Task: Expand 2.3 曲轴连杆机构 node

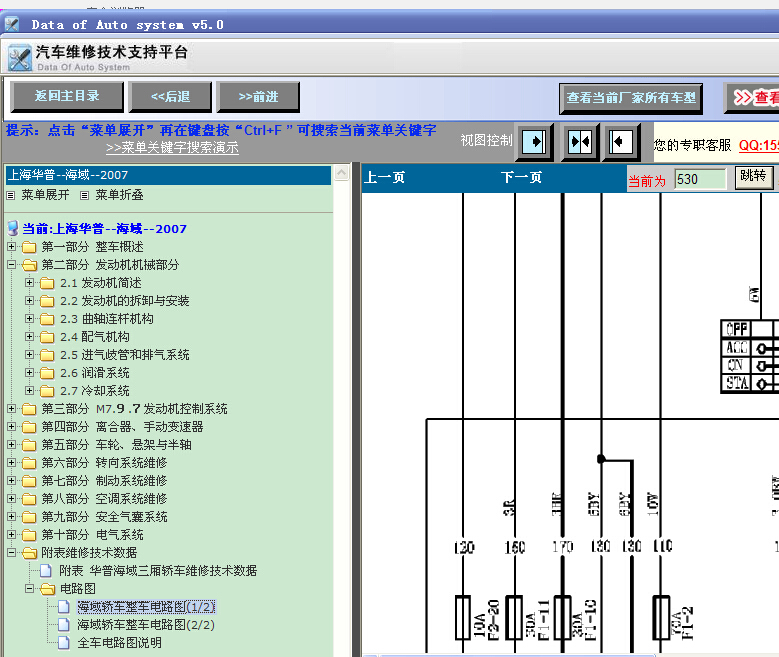Action: pyautogui.click(x=29, y=319)
